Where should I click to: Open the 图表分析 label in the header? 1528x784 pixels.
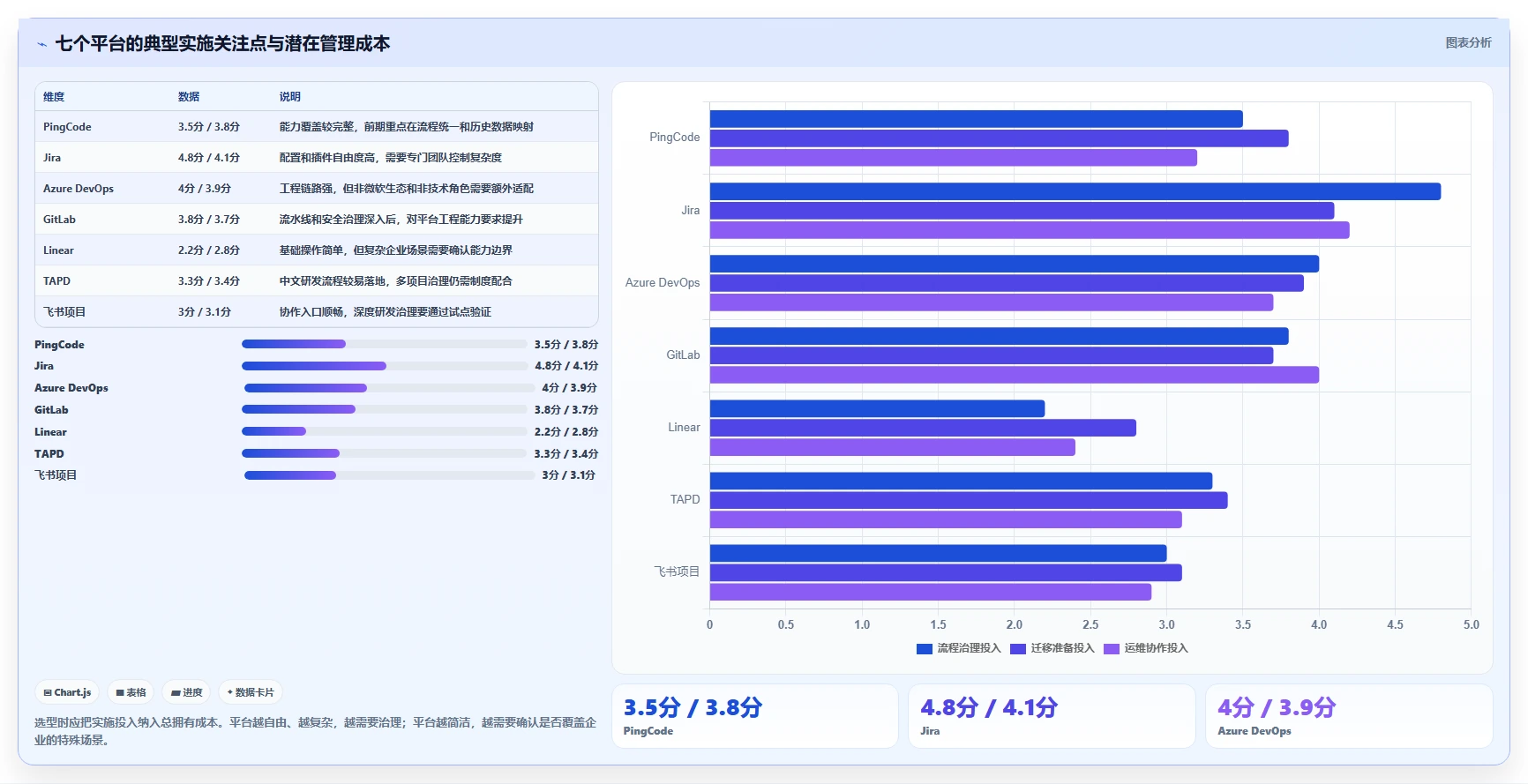(x=1468, y=42)
